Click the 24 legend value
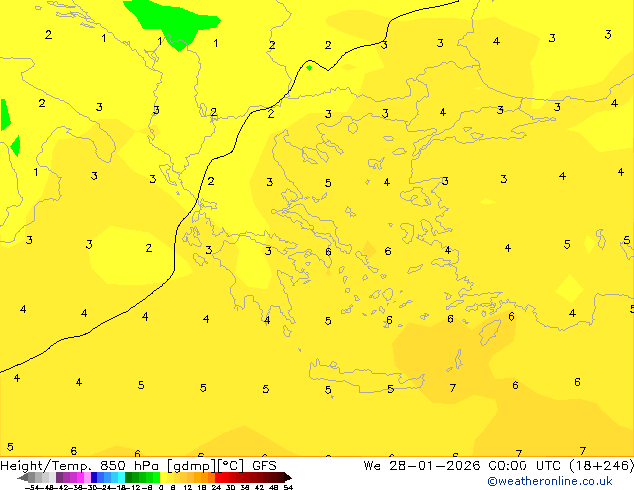Screen dimensions: 634x490 point(216,488)
